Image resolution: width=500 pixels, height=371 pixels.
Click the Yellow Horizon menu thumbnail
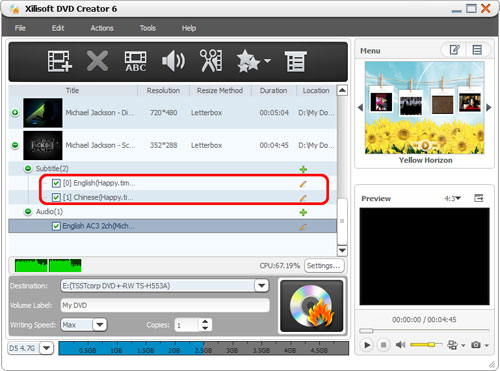click(425, 108)
